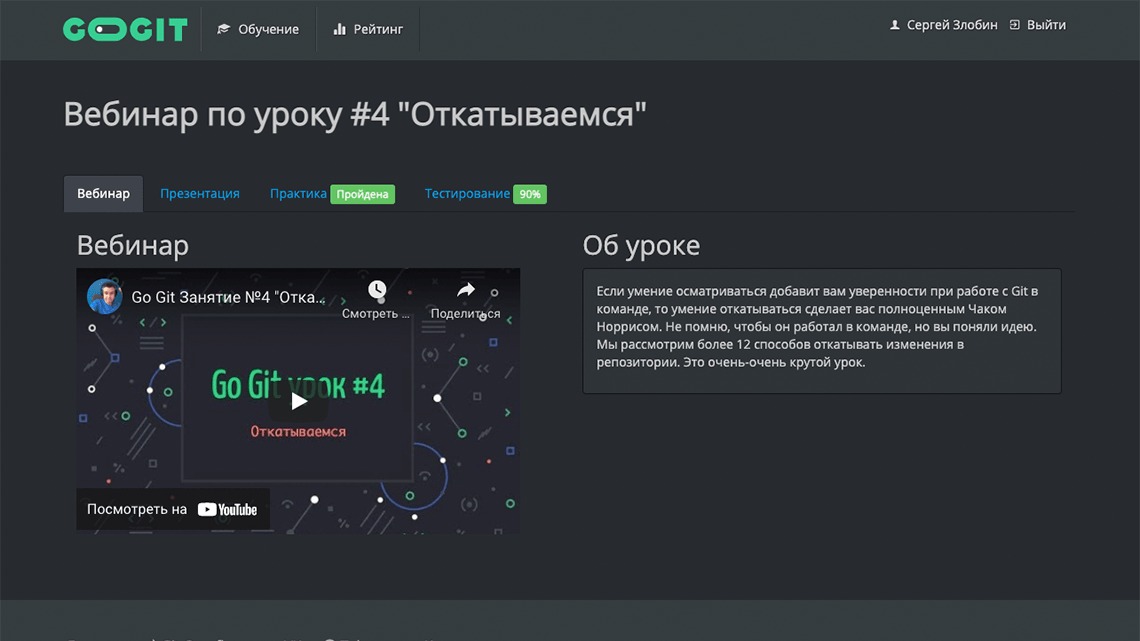This screenshot has height=641, width=1140.
Task: Click the logout icon next to Выйти
Action: tap(1013, 24)
